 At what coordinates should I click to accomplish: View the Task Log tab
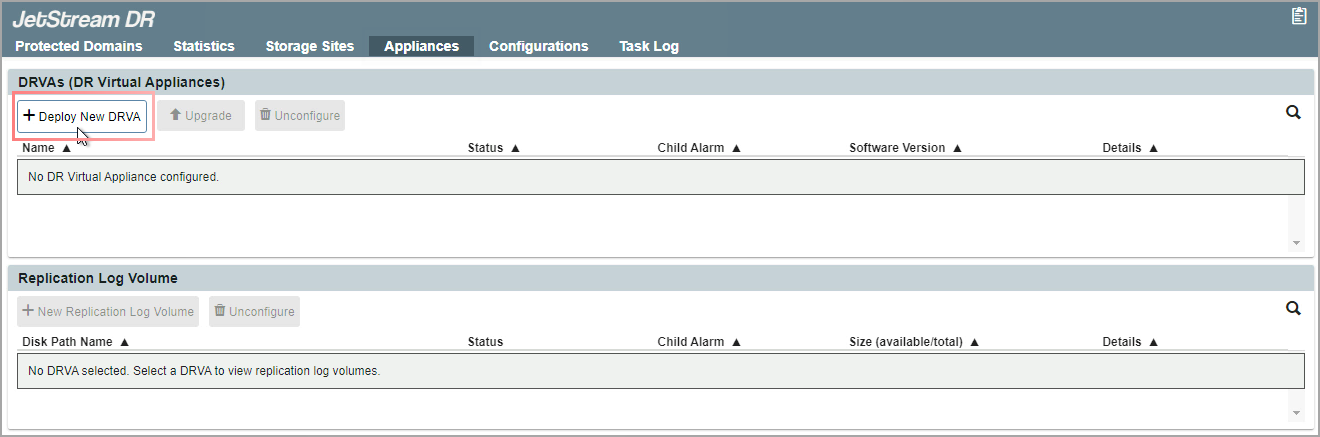(x=649, y=46)
